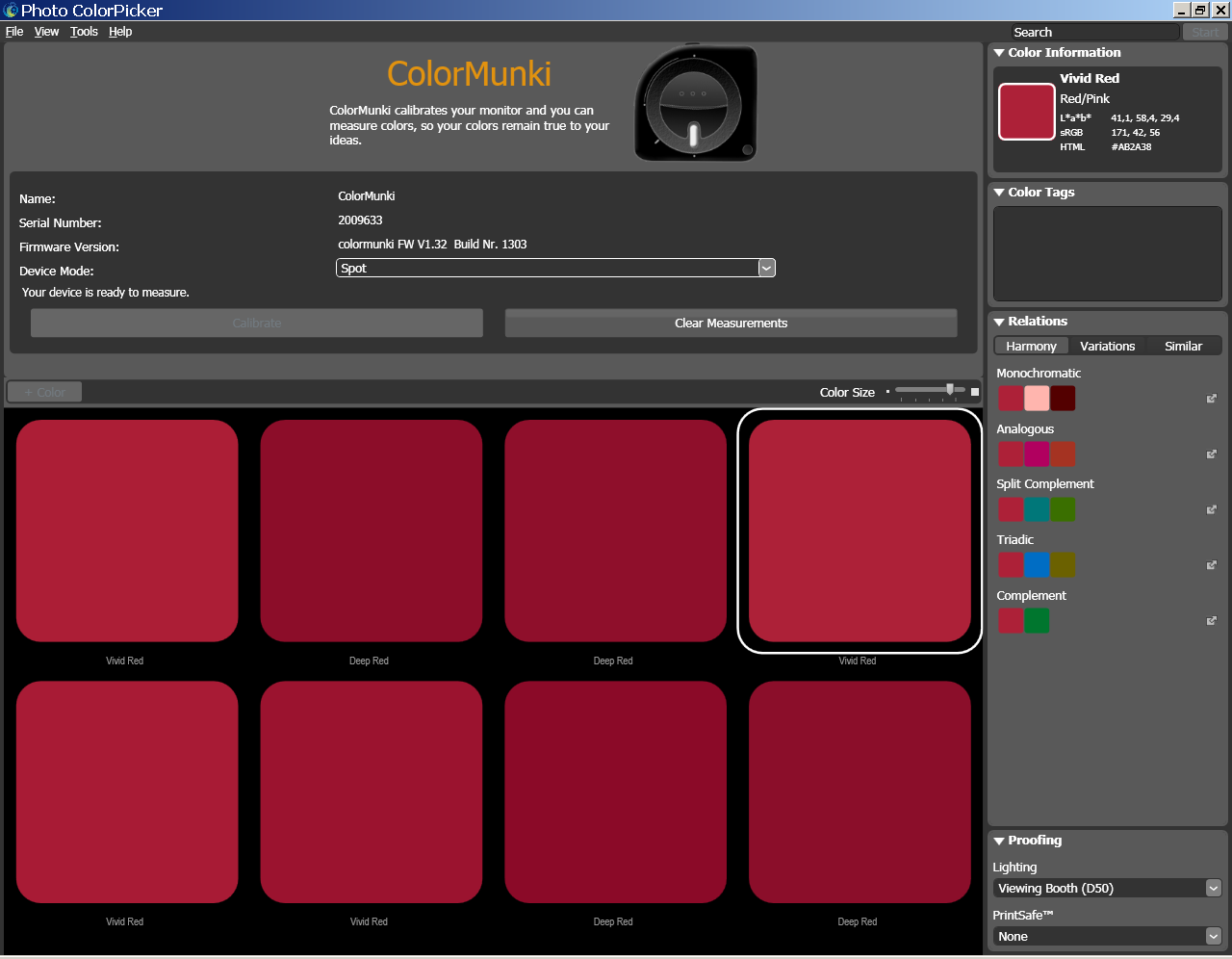Viewport: 1232px width, 959px height.
Task: Click the Clear Measurements button
Action: (731, 323)
